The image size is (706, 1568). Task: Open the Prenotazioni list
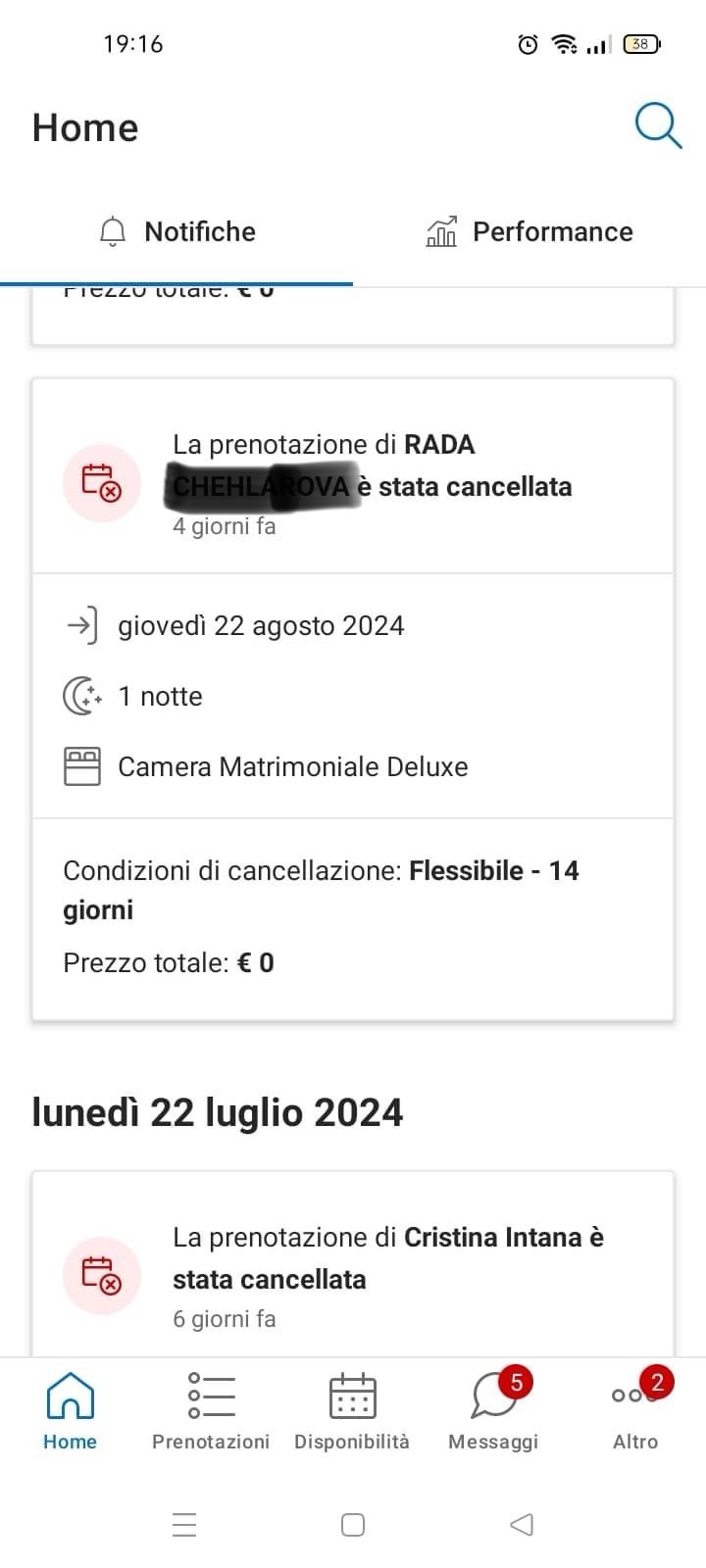tap(211, 1411)
